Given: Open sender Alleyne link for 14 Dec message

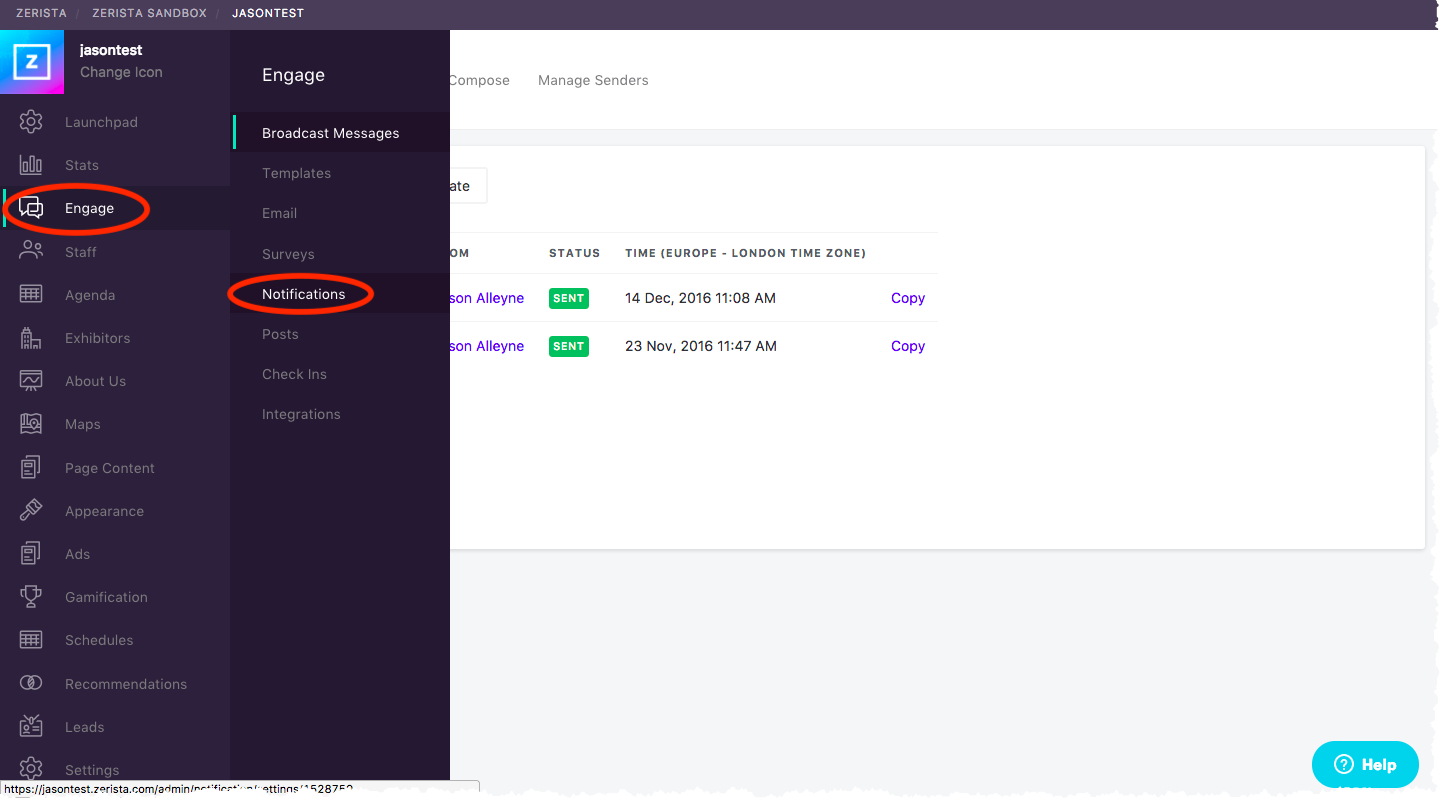Looking at the screenshot, I should [487, 298].
